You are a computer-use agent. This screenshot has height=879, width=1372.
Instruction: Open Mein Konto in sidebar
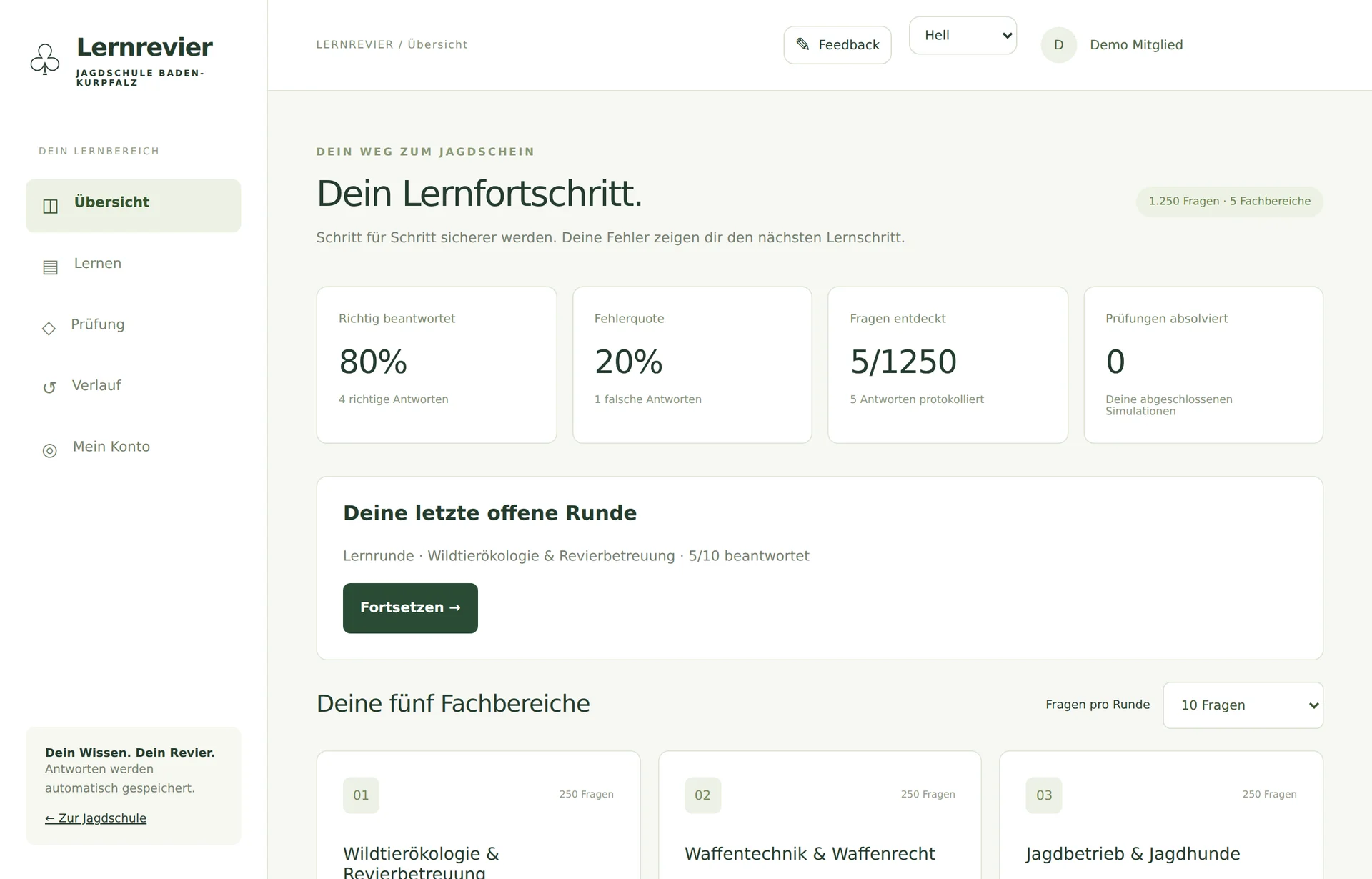(x=133, y=450)
